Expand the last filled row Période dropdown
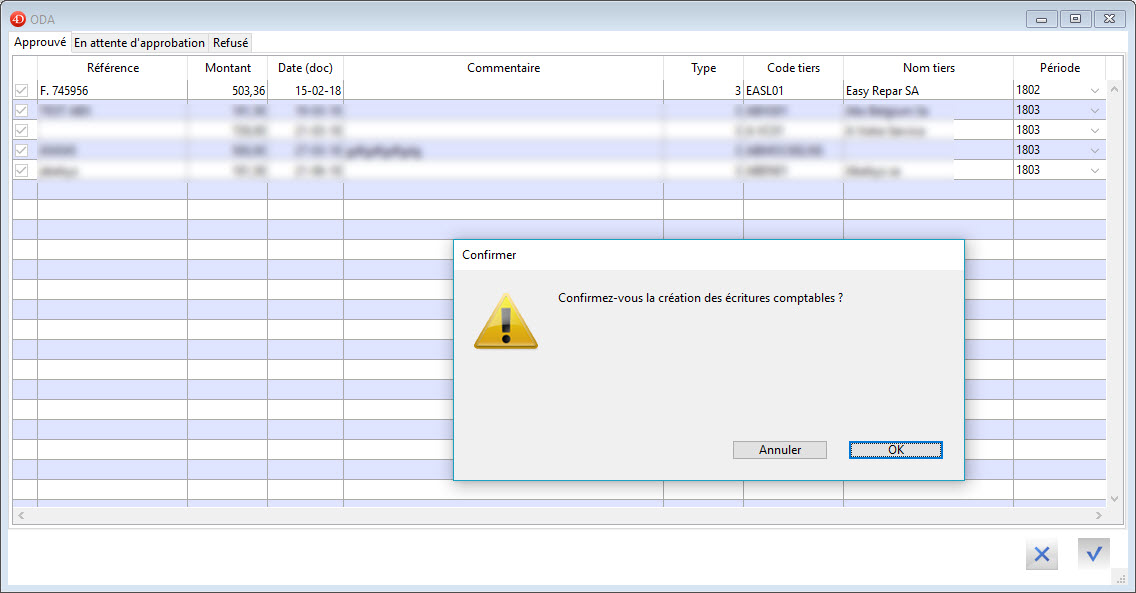This screenshot has width=1136, height=593. [1094, 170]
